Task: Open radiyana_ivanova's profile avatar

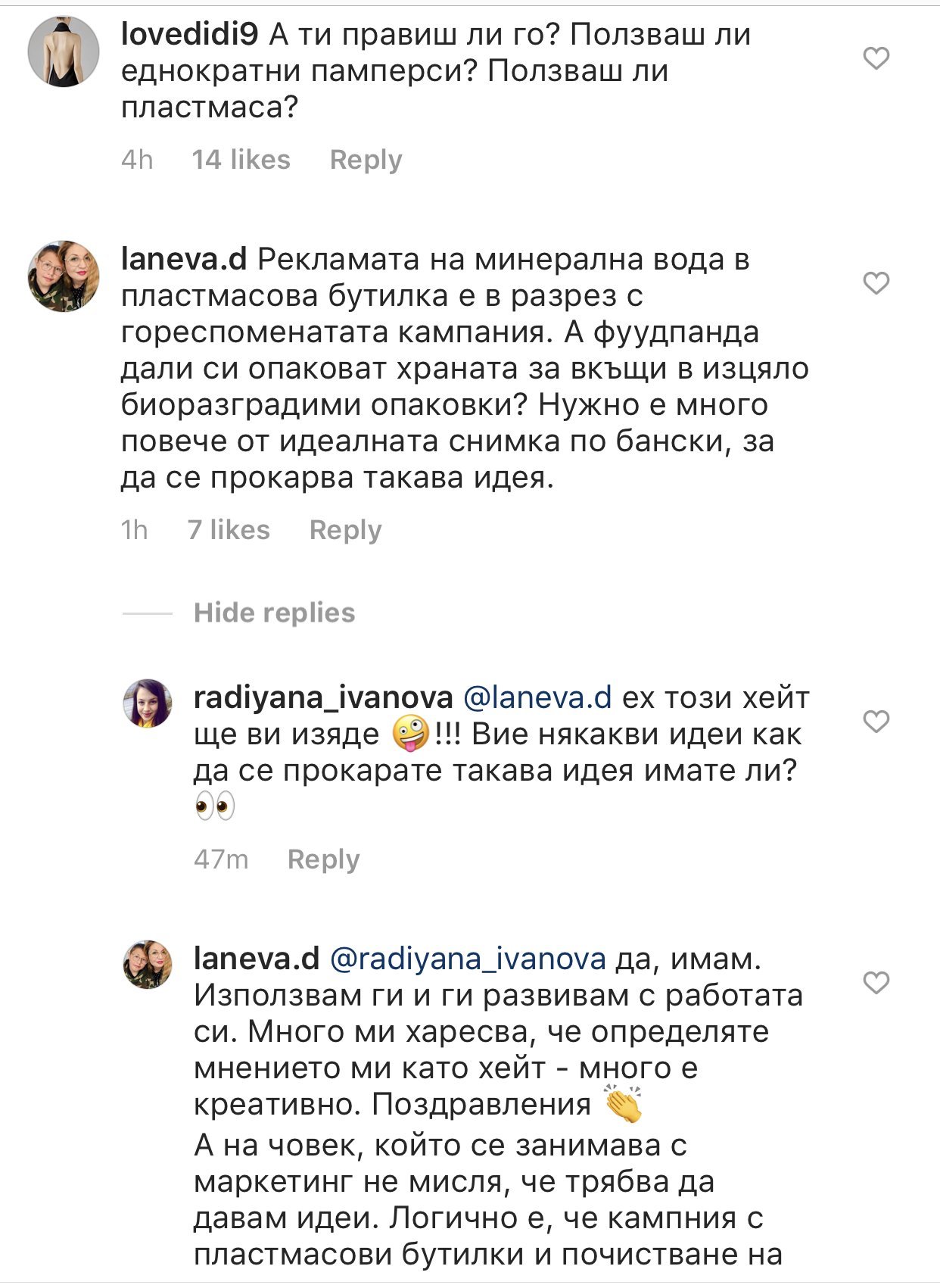Action: point(148,703)
